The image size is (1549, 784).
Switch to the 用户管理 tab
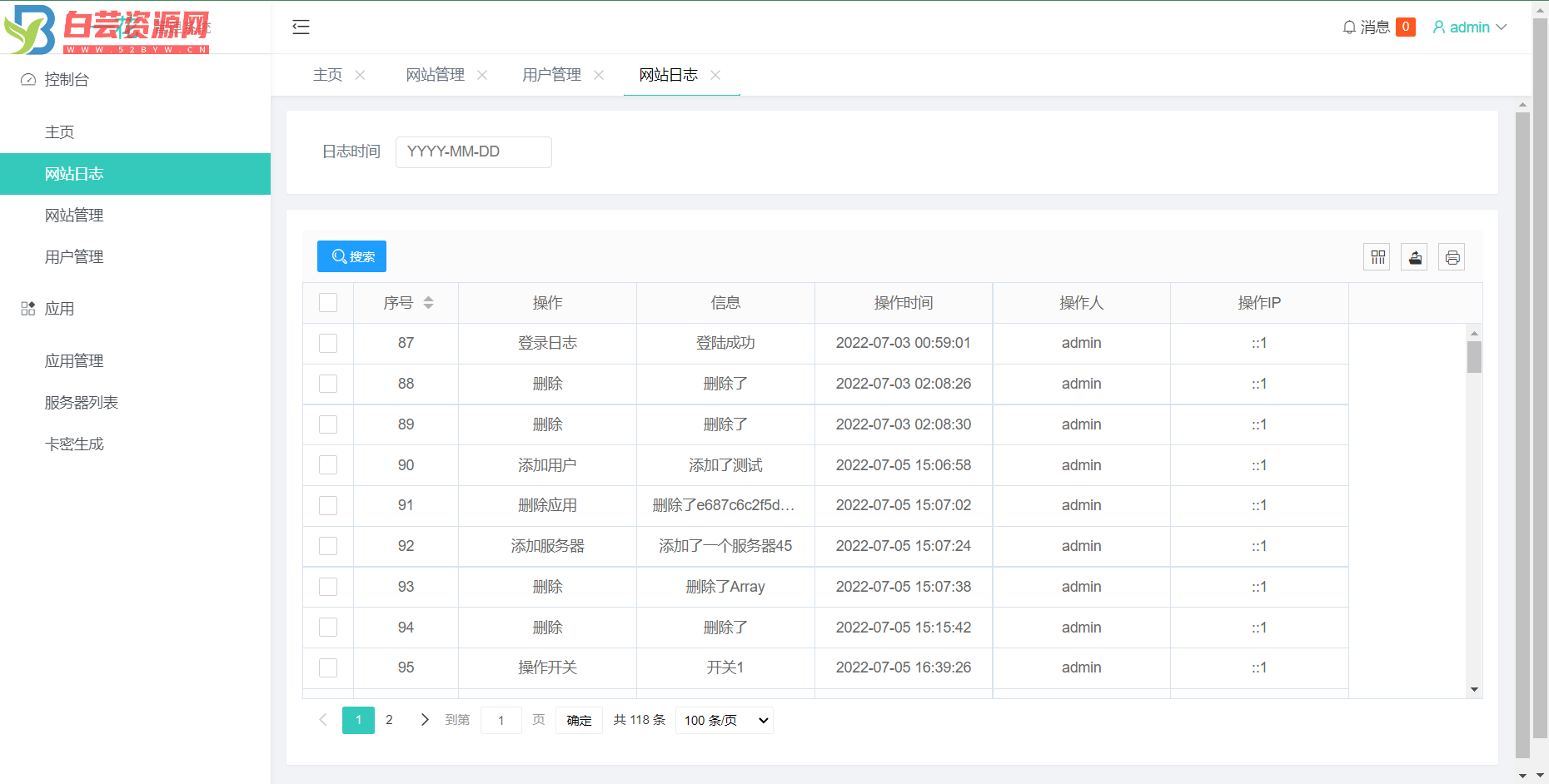click(x=551, y=75)
